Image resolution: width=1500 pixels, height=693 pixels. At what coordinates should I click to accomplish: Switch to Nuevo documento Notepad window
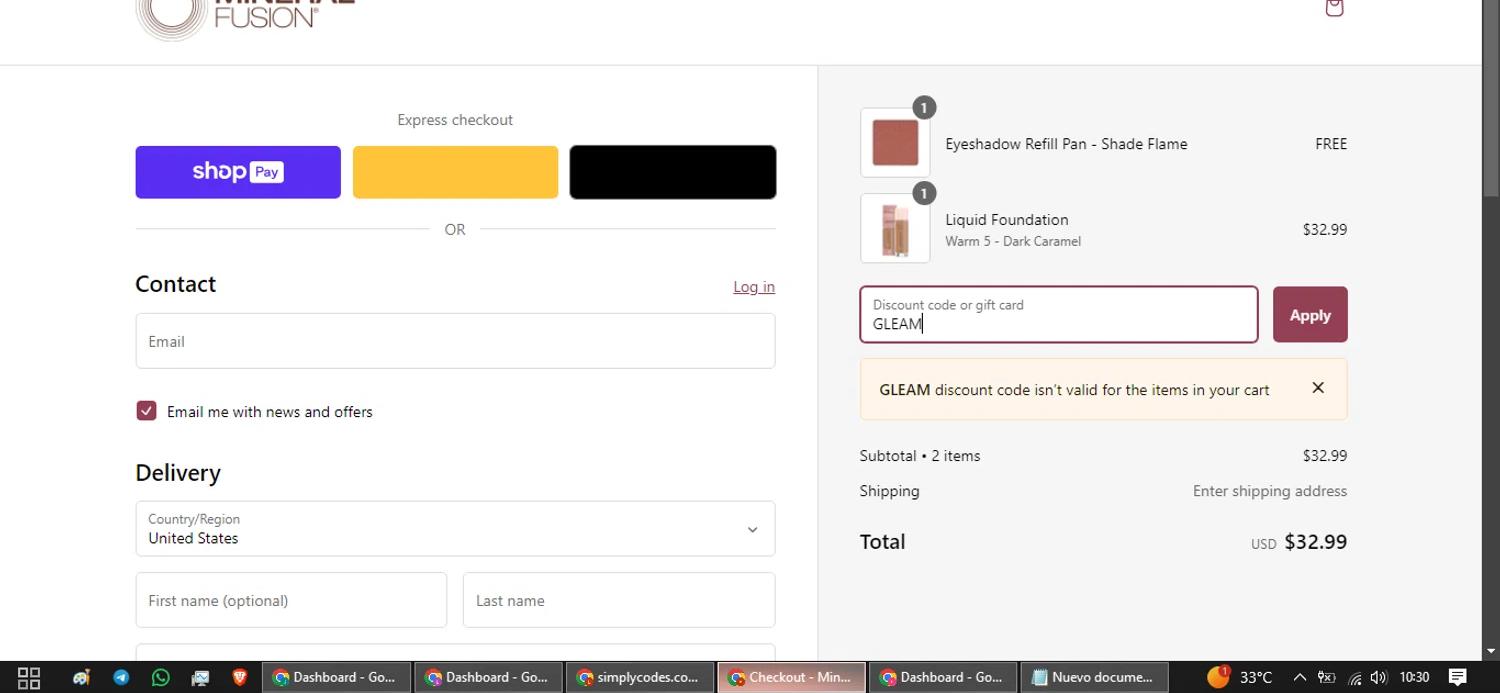1094,677
